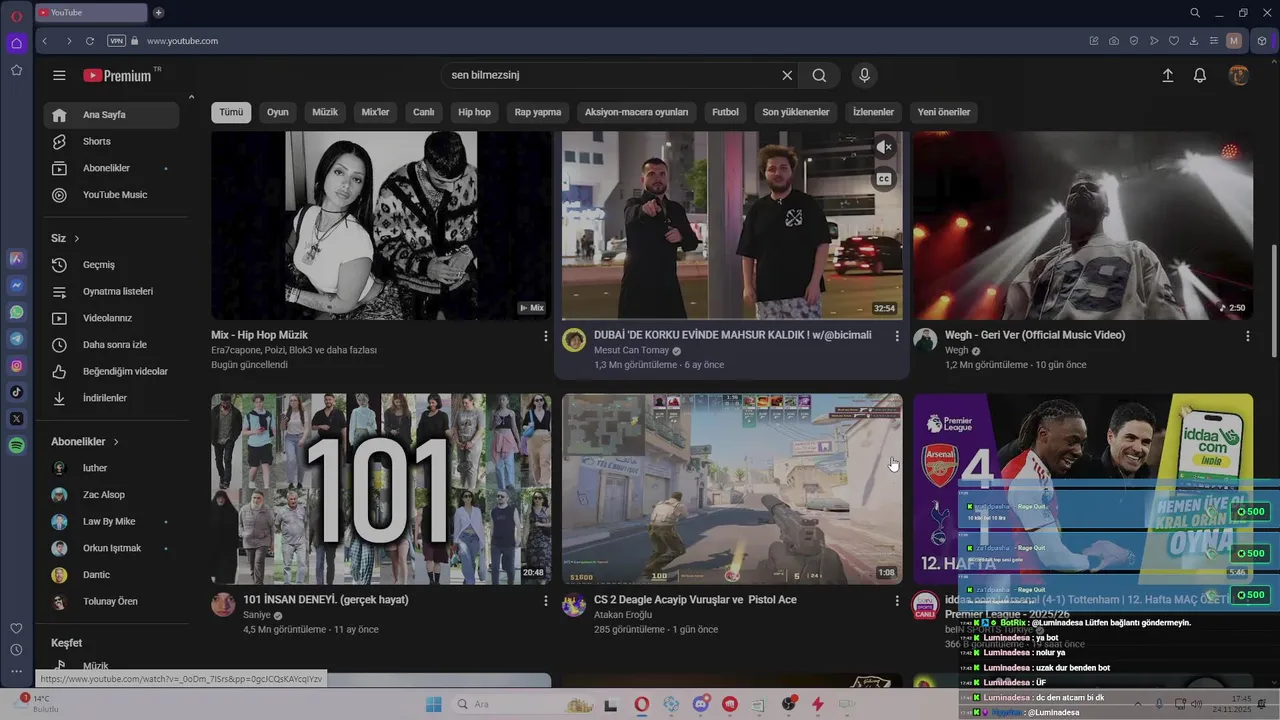The image size is (1280, 720).
Task: Start voice search with the microphone
Action: [x=865, y=75]
